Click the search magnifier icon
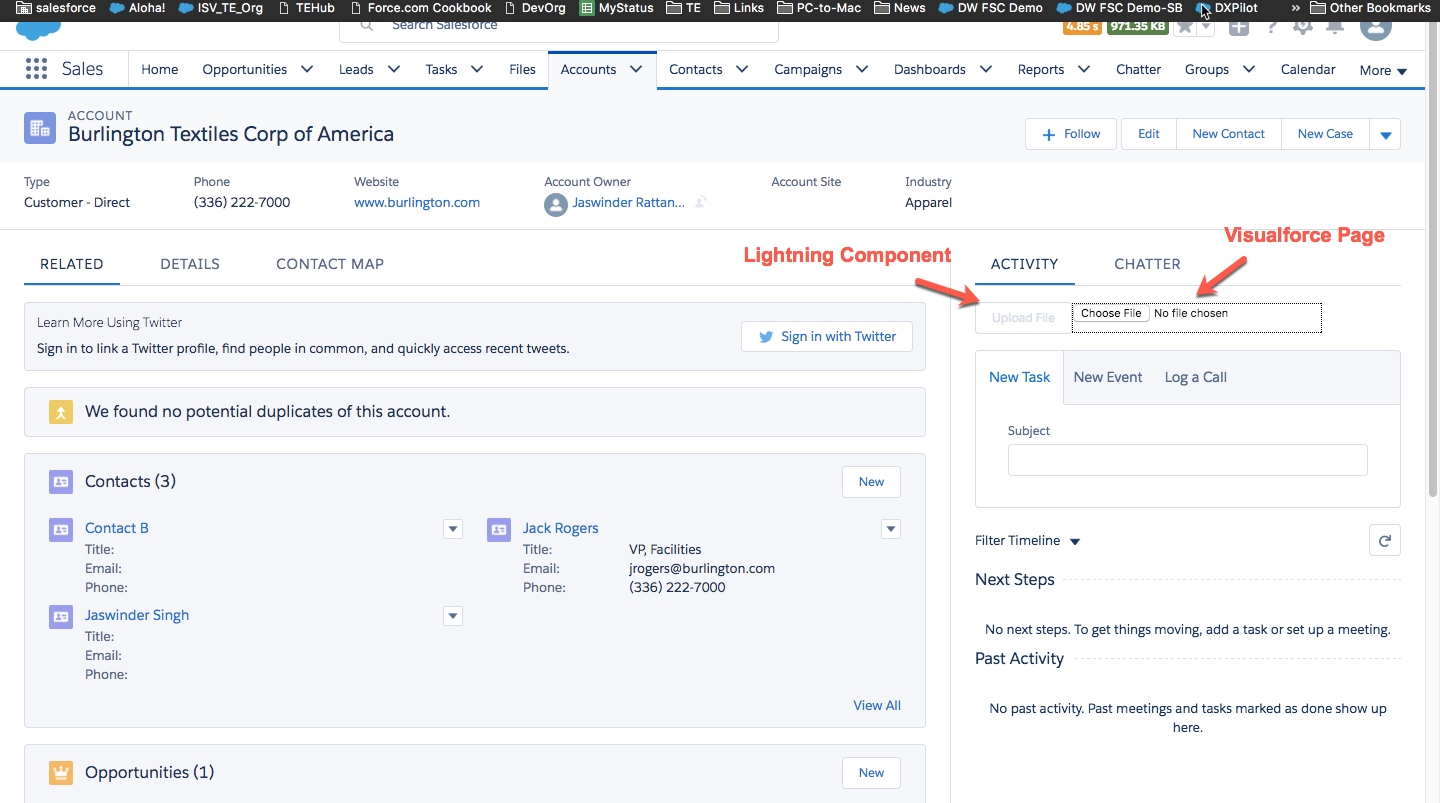The height and width of the screenshot is (803, 1440). click(x=367, y=25)
